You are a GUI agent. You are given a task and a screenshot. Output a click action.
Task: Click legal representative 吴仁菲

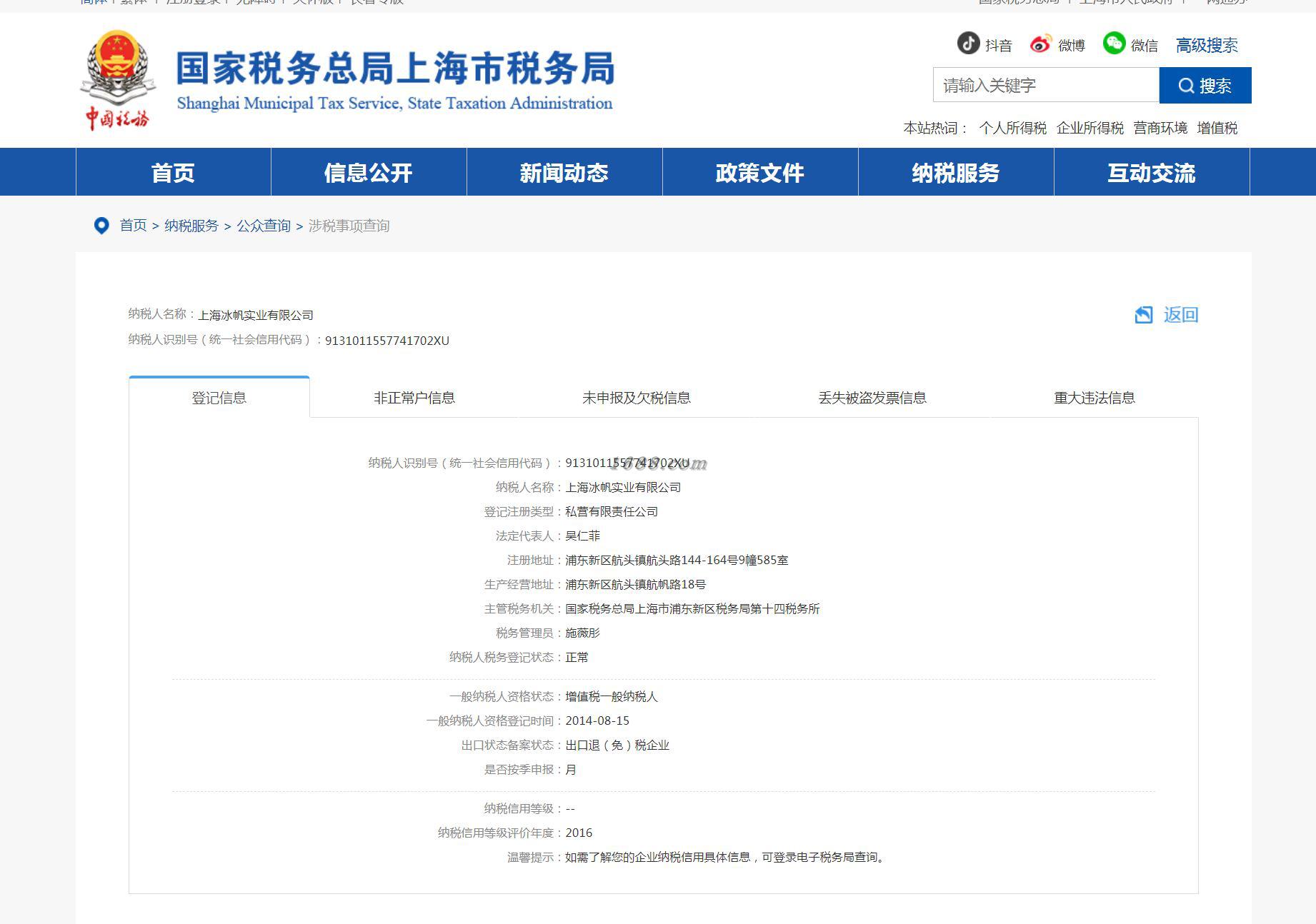coord(583,536)
